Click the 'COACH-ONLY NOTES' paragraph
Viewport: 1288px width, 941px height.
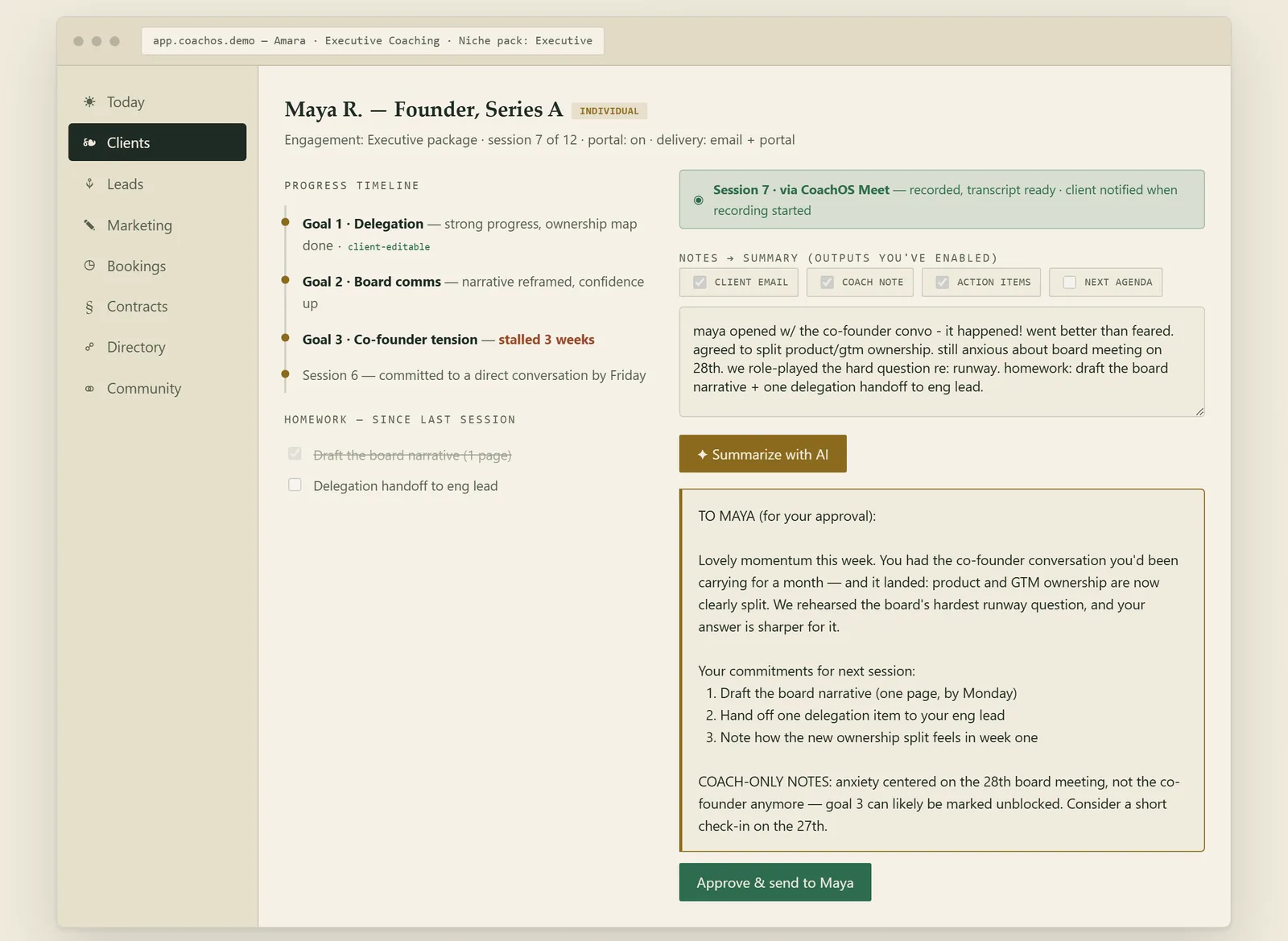pyautogui.click(x=939, y=803)
